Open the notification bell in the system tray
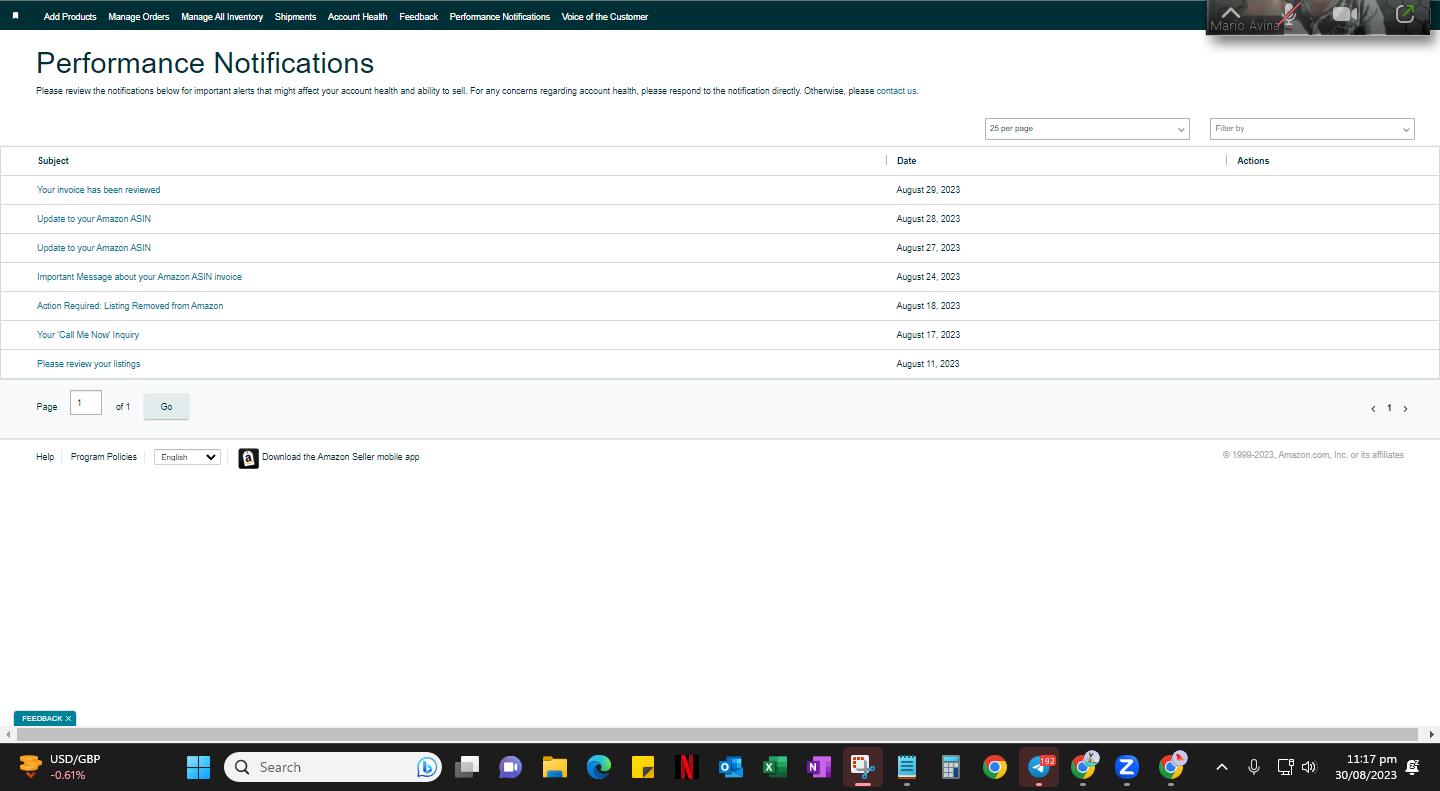The height and width of the screenshot is (791, 1440). pos(1412,767)
